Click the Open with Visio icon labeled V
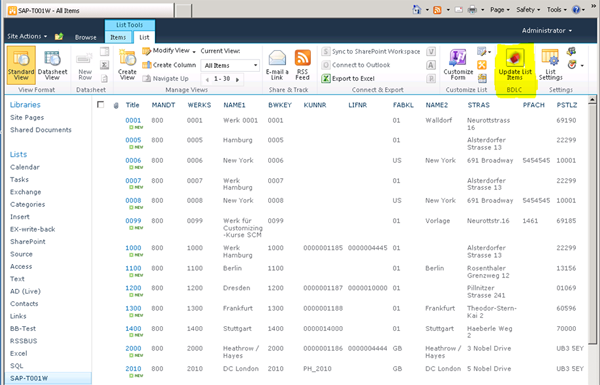Screen dimensions: 600x385 [x=431, y=51]
